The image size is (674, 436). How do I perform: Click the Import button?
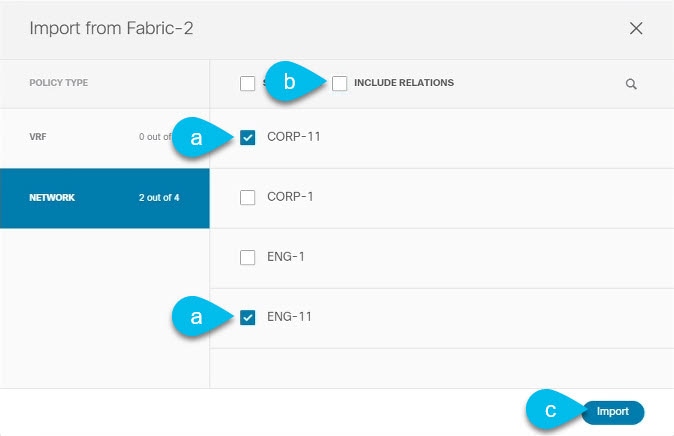click(x=613, y=412)
